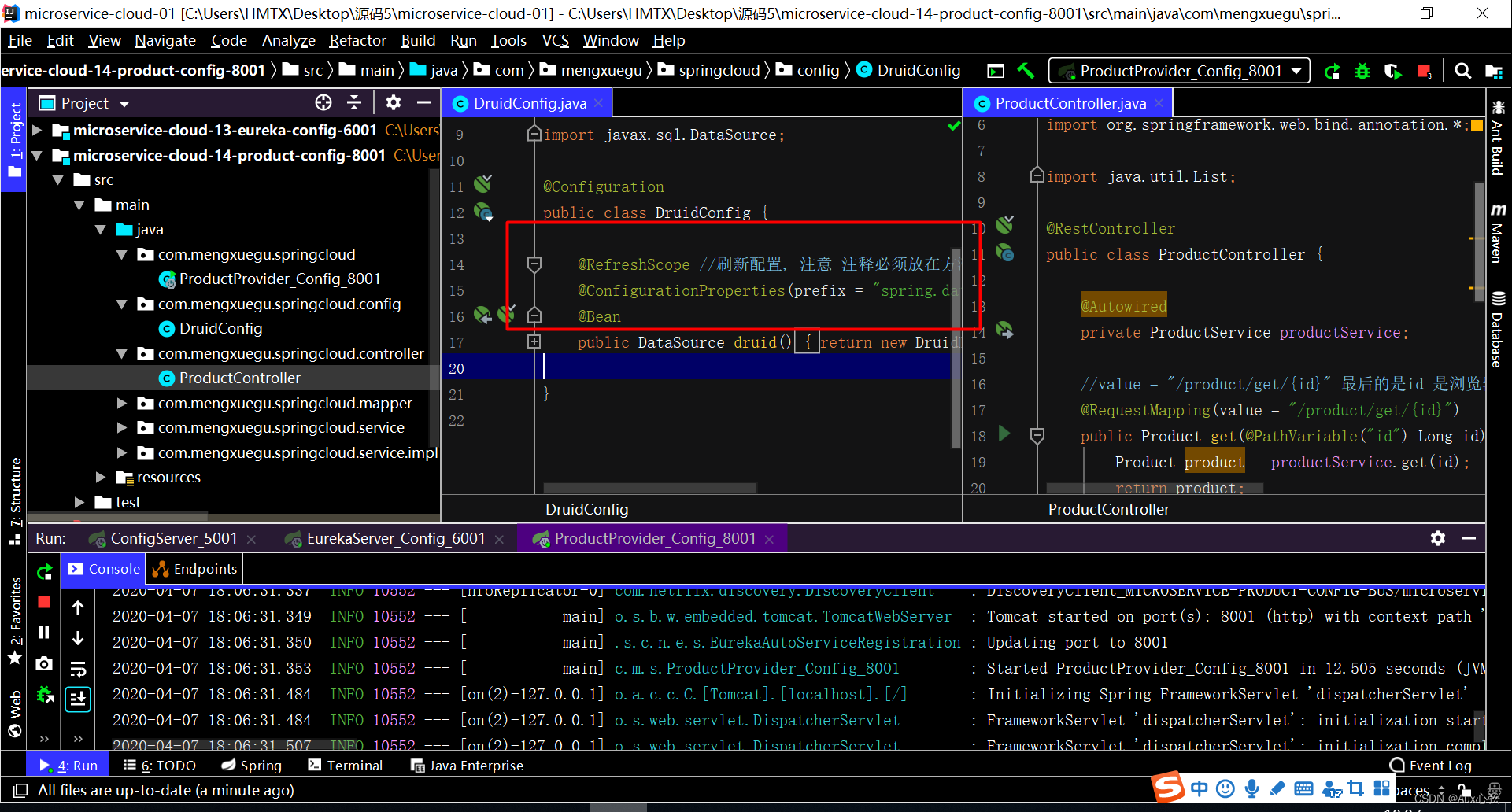1512x812 pixels.
Task: Select springcloud in the breadcrumb navigation bar
Action: pyautogui.click(x=719, y=70)
